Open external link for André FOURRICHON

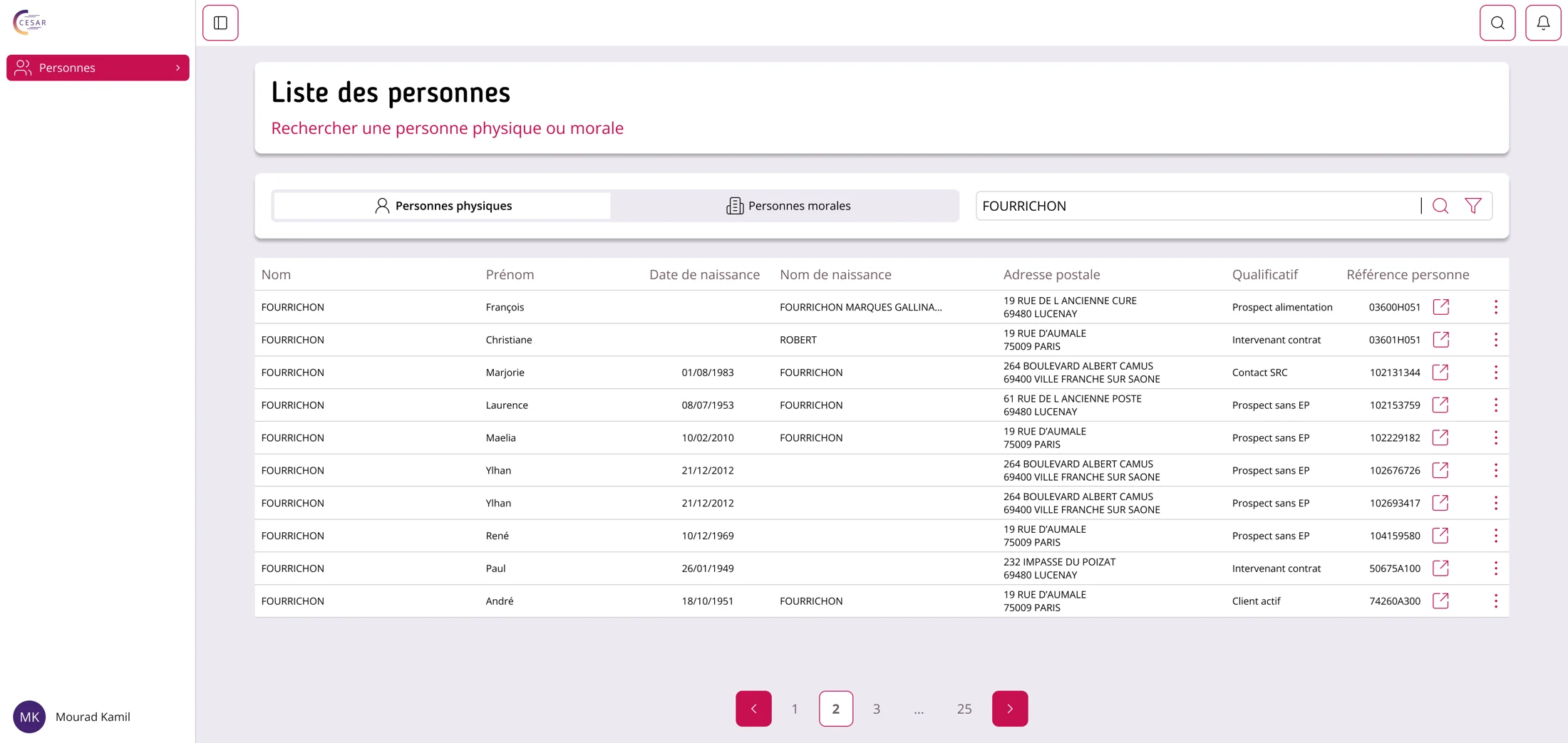[x=1440, y=601]
